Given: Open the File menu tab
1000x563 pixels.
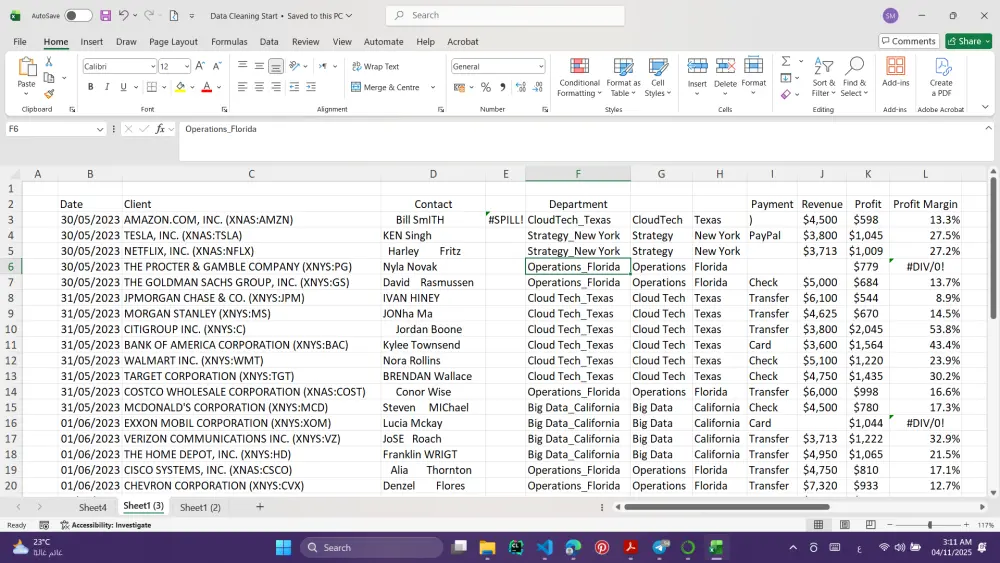Looking at the screenshot, I should pyautogui.click(x=20, y=41).
